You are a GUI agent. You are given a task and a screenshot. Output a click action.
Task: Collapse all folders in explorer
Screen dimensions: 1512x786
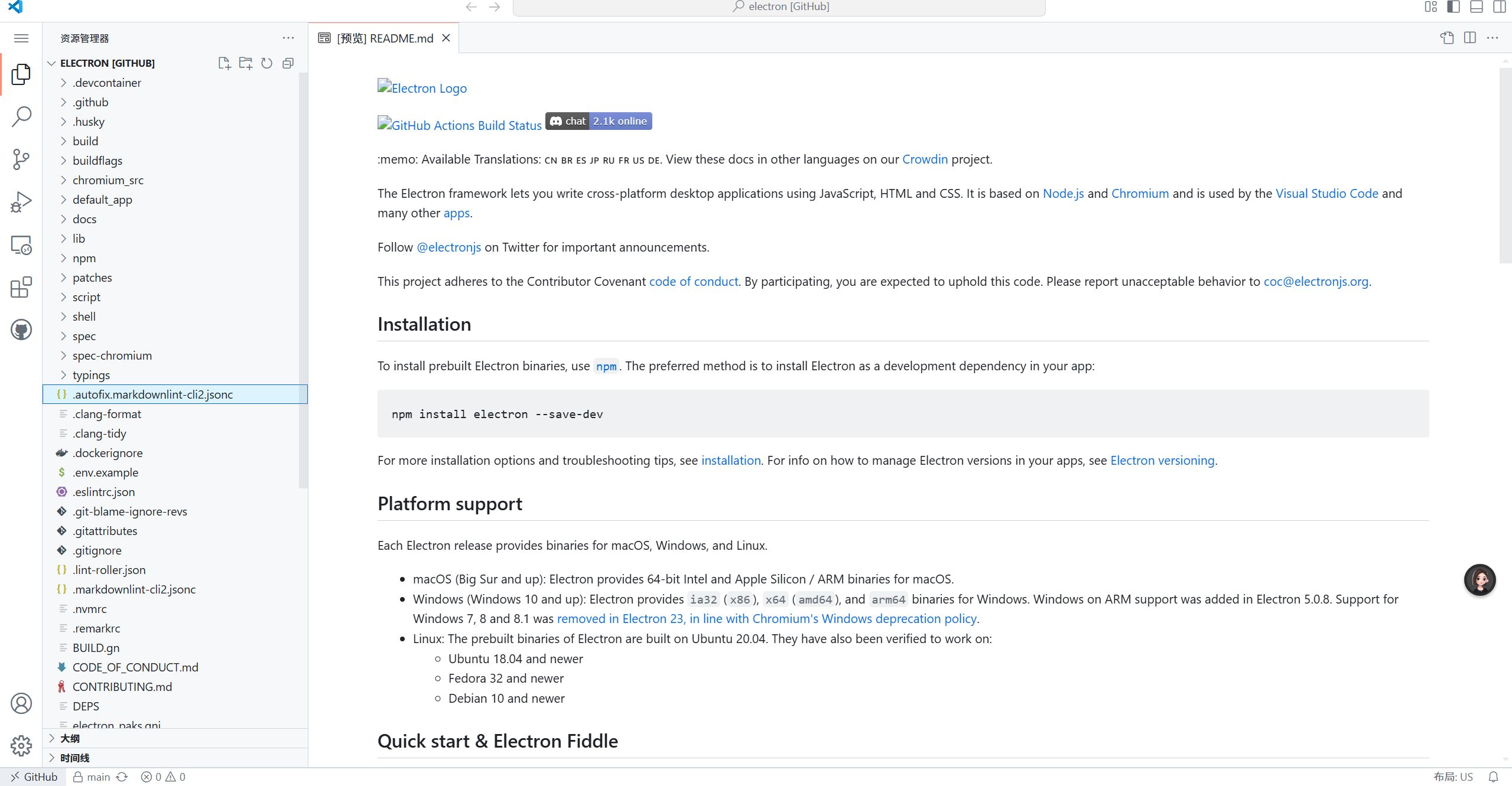tap(288, 63)
